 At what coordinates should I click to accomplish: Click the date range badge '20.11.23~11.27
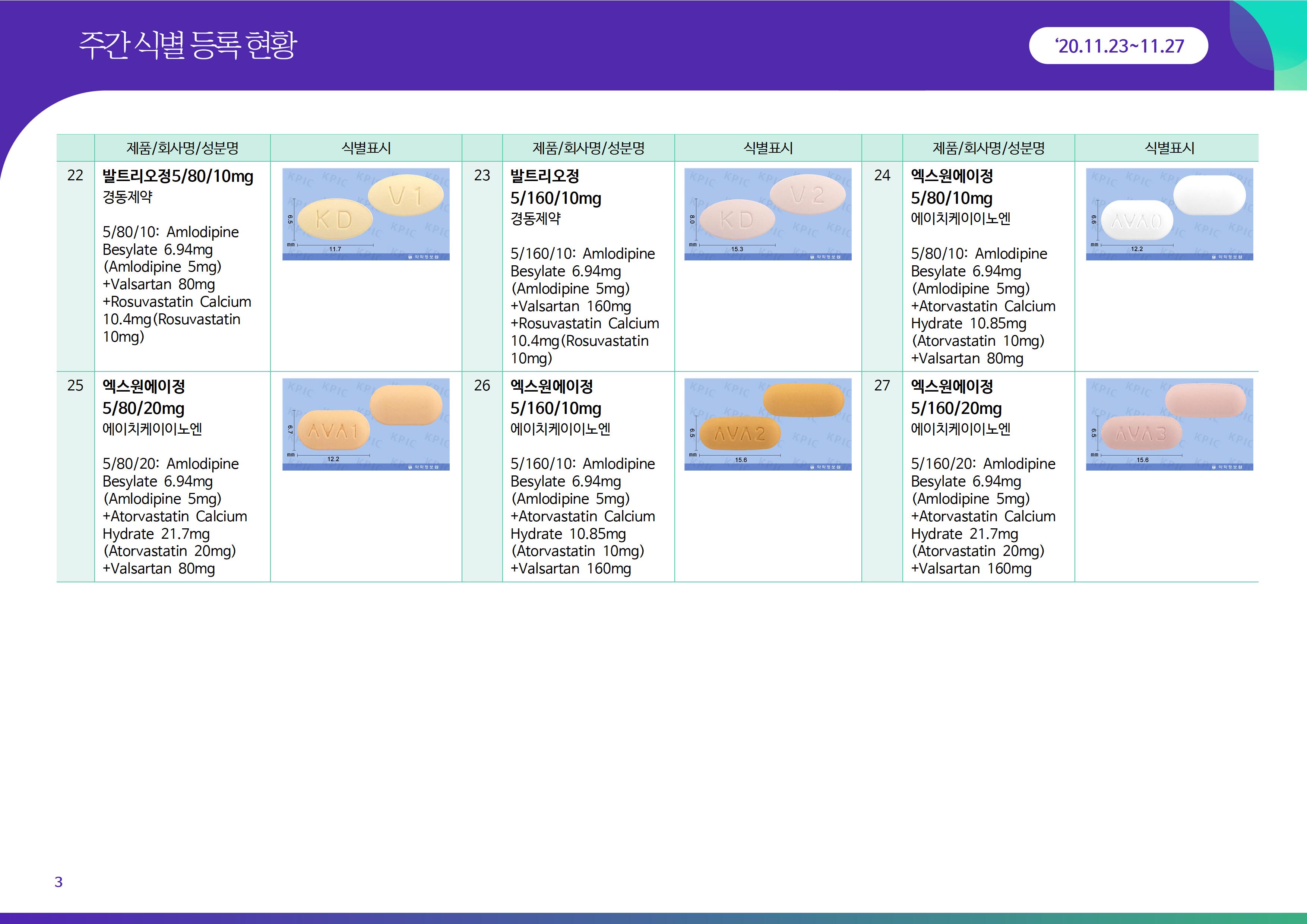[x=1118, y=45]
